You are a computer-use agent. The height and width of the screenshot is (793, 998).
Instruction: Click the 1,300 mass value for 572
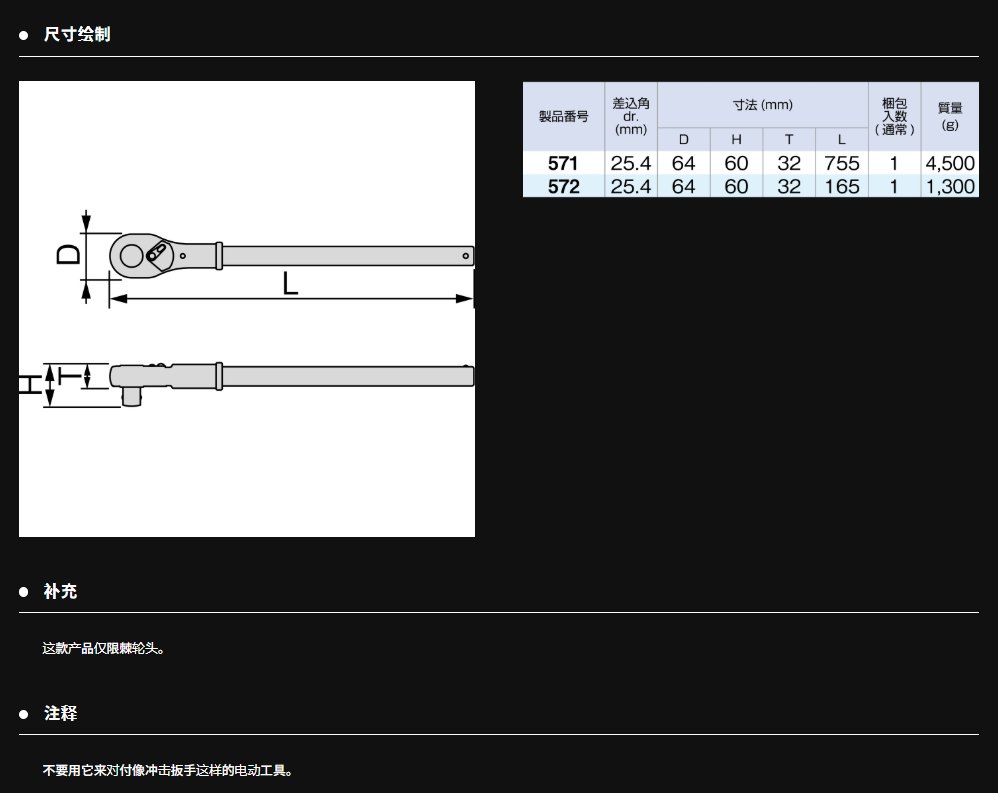[x=949, y=187]
